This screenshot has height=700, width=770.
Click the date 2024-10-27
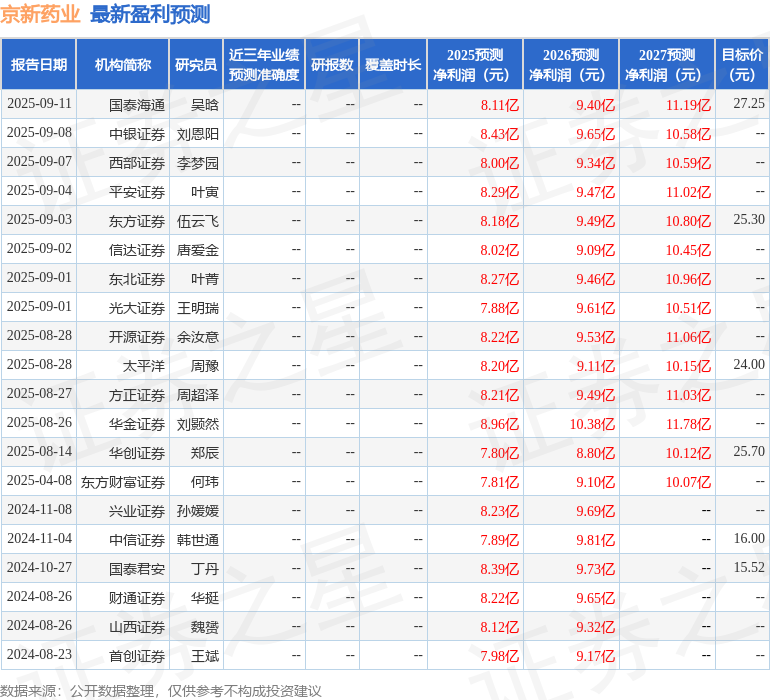(39, 567)
